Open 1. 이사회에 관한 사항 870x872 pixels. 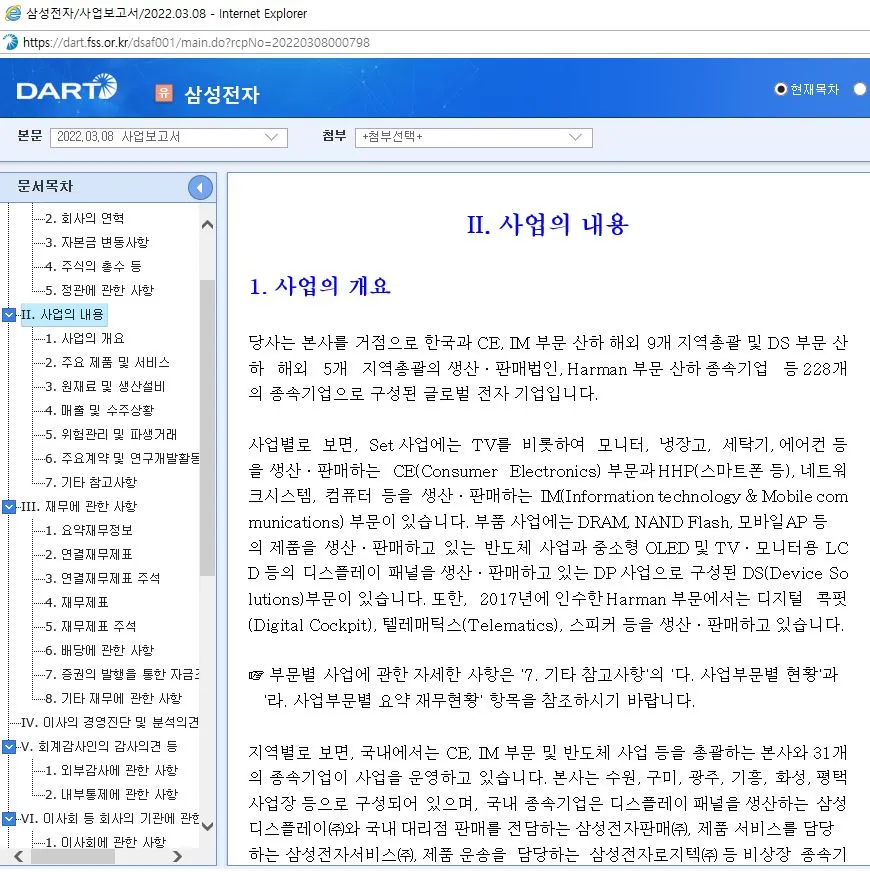click(x=106, y=842)
